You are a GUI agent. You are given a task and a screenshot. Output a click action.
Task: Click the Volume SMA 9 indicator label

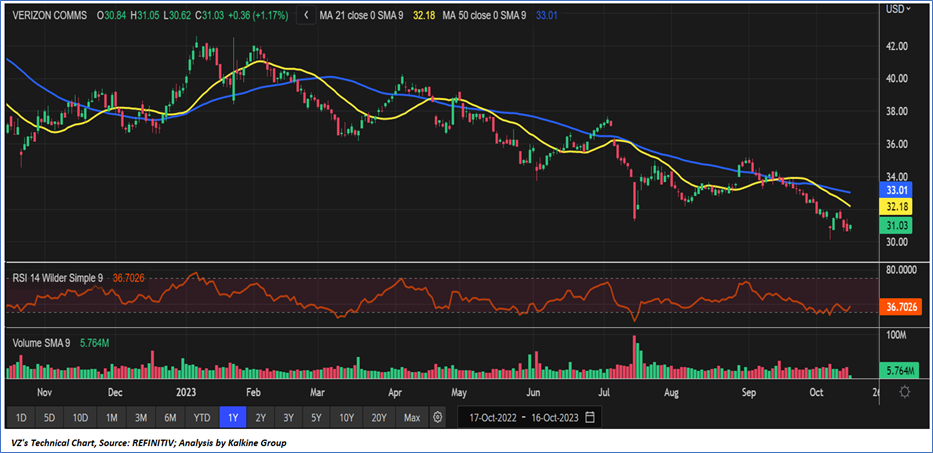click(x=40, y=343)
